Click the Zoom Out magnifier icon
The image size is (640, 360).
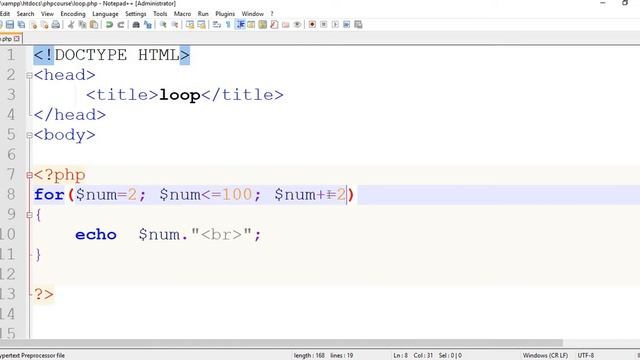click(175, 25)
